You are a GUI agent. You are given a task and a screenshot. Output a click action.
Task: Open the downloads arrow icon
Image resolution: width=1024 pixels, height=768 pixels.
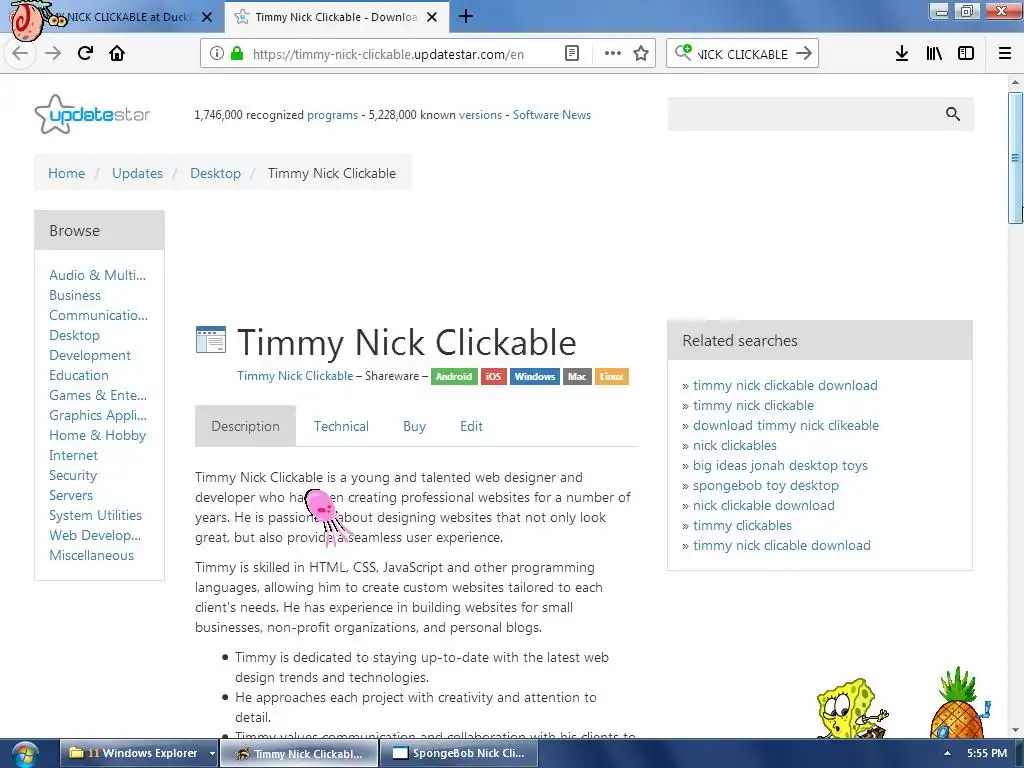click(x=902, y=54)
